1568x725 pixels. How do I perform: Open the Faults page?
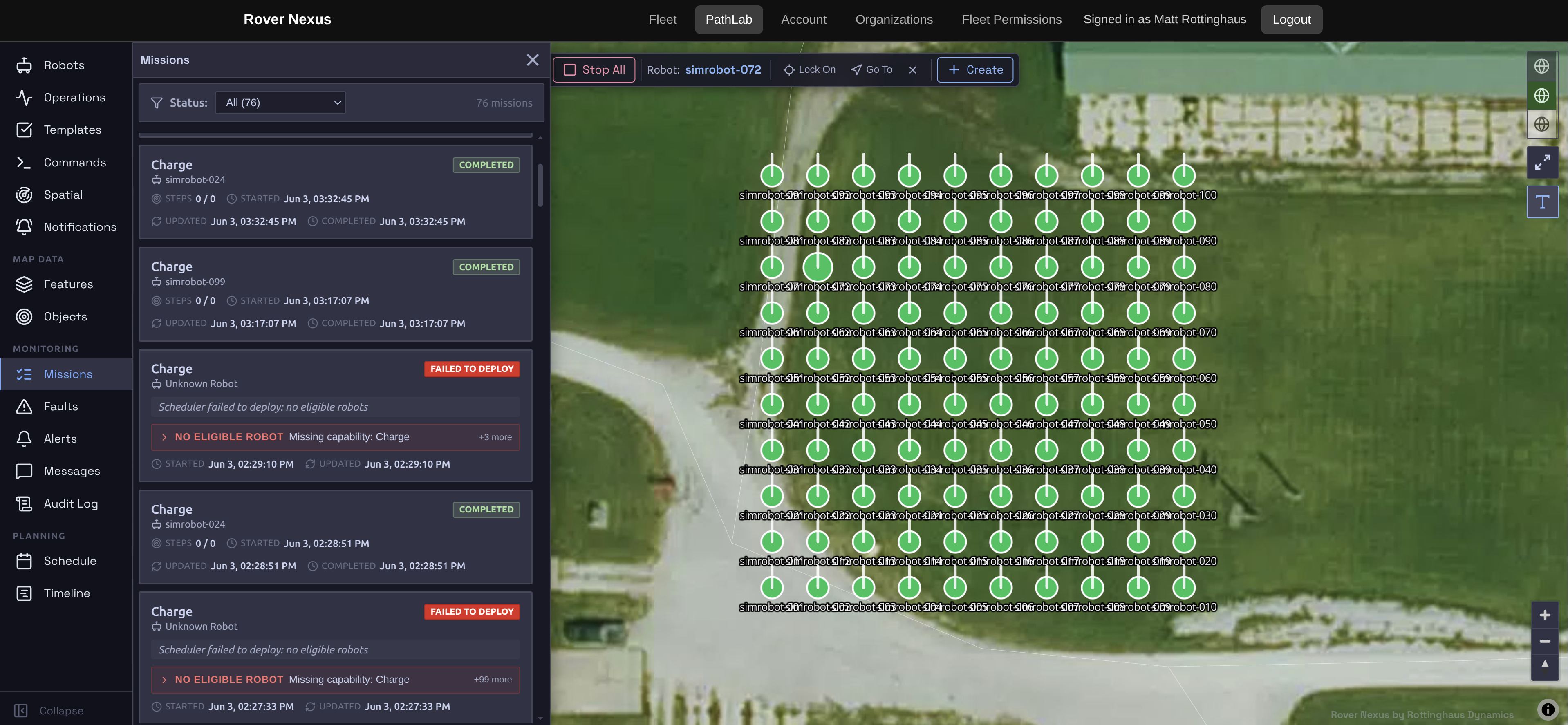pos(66,407)
